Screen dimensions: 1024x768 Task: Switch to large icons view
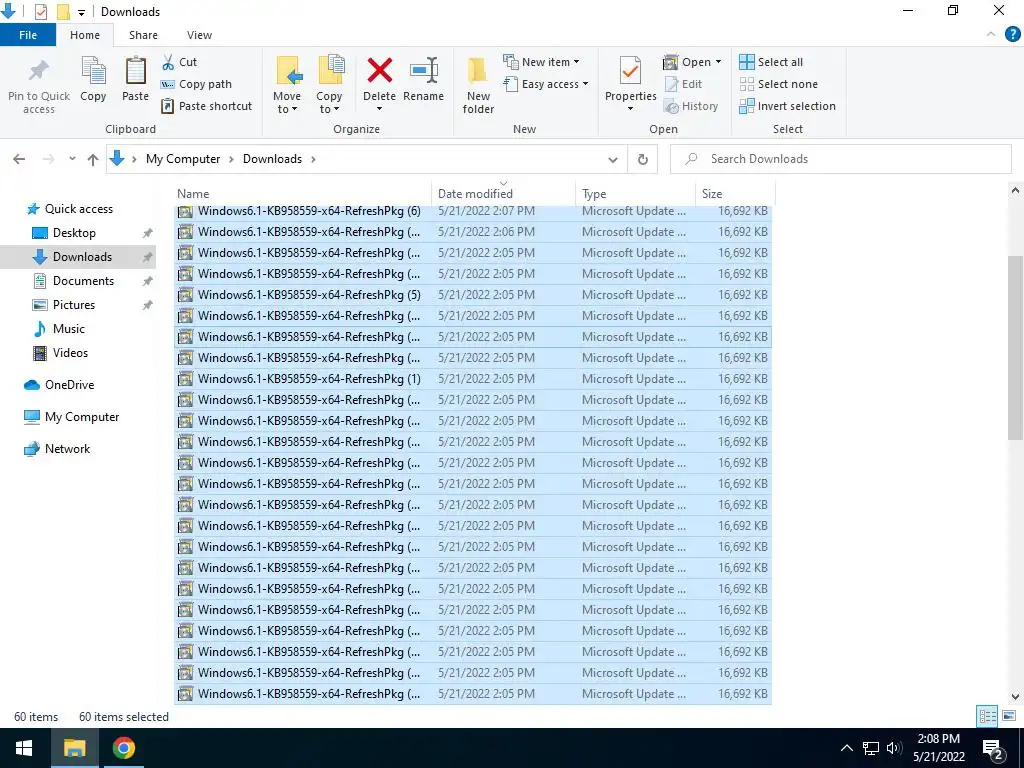[x=1009, y=716]
